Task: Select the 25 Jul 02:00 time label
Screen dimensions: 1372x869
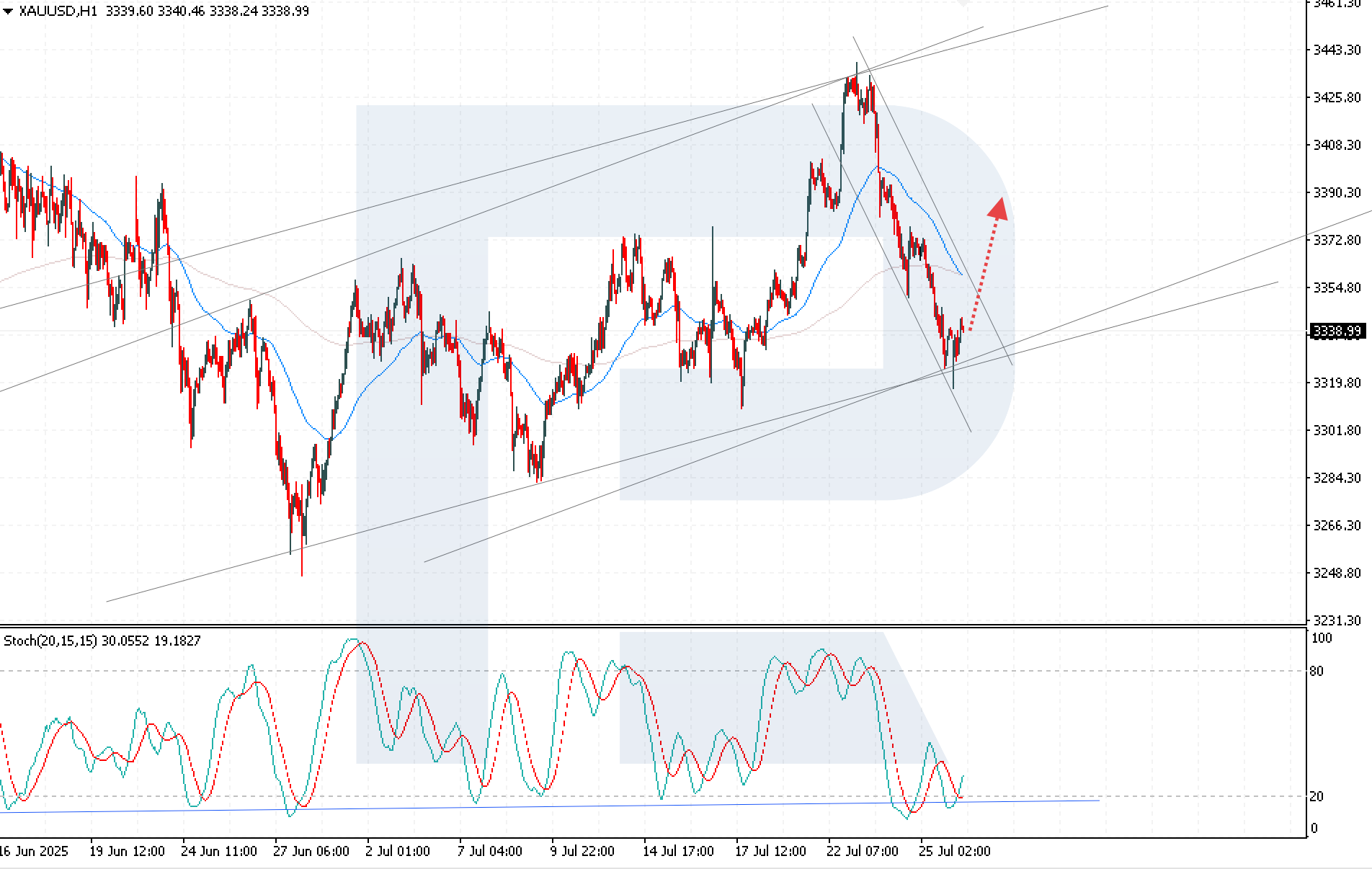Action: pyautogui.click(x=954, y=851)
